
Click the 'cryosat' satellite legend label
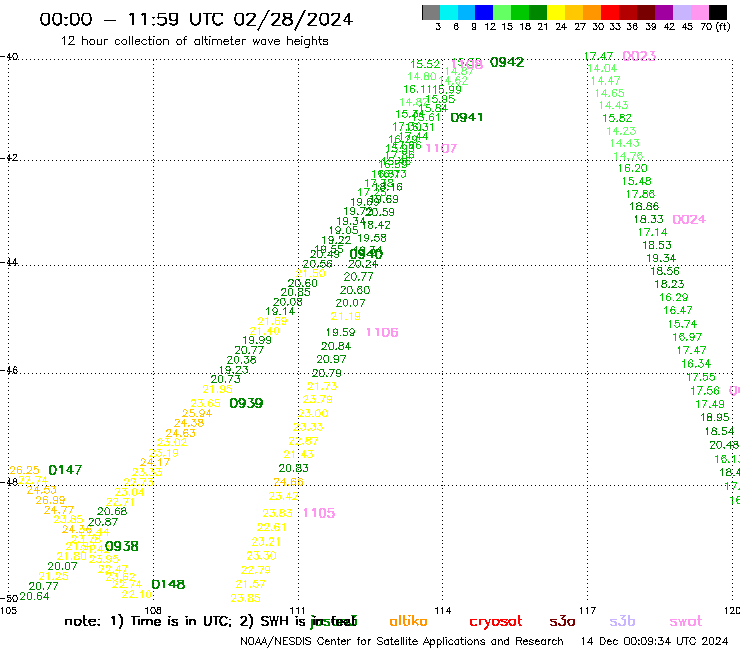pyautogui.click(x=496, y=622)
